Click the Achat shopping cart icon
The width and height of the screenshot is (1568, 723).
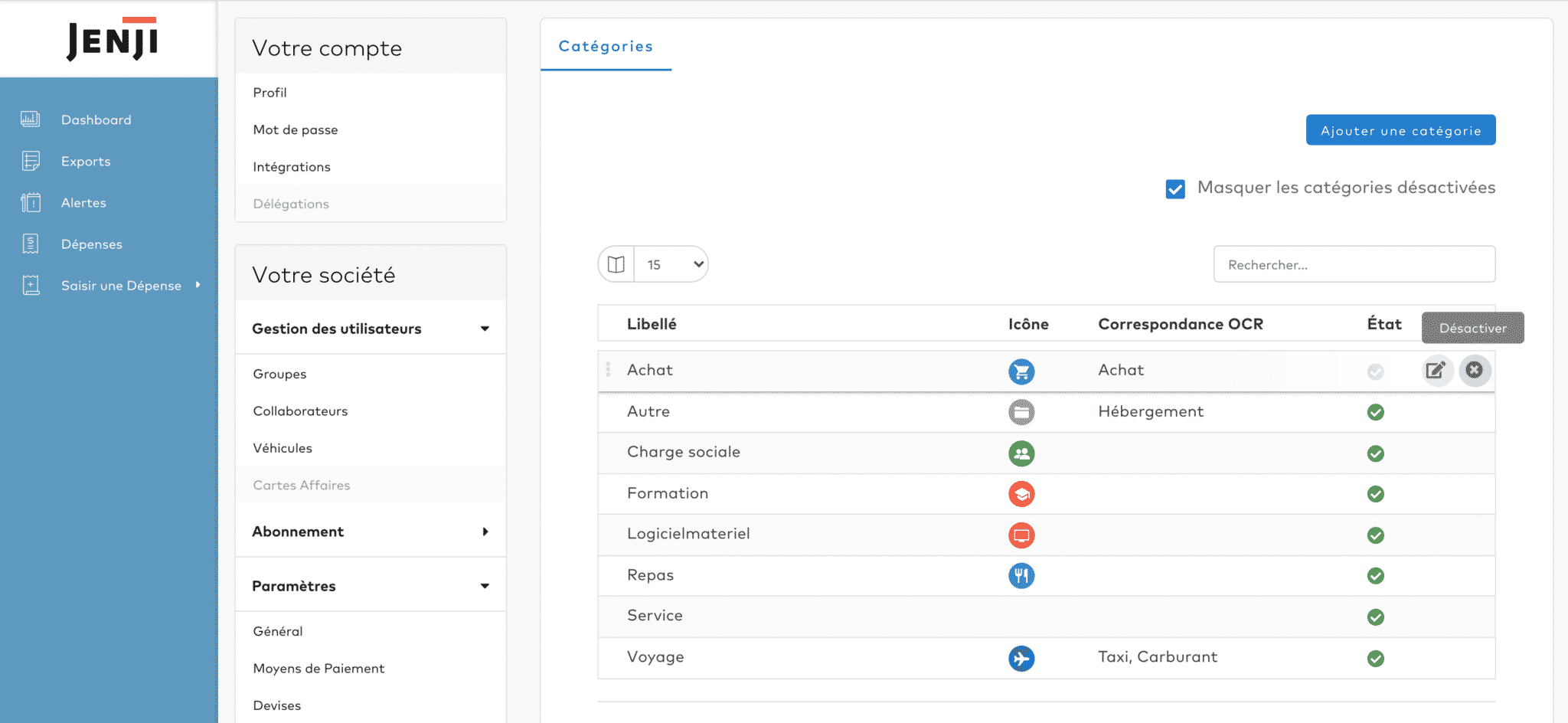1021,371
